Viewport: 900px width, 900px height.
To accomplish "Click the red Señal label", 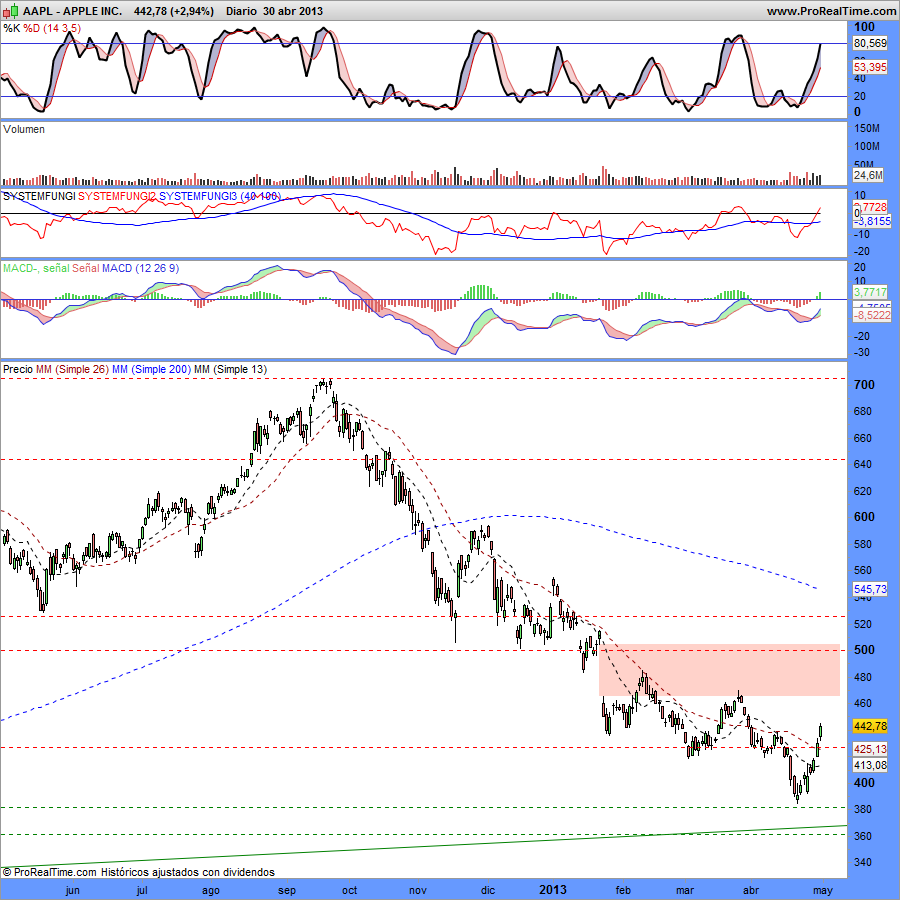I will (x=86, y=268).
